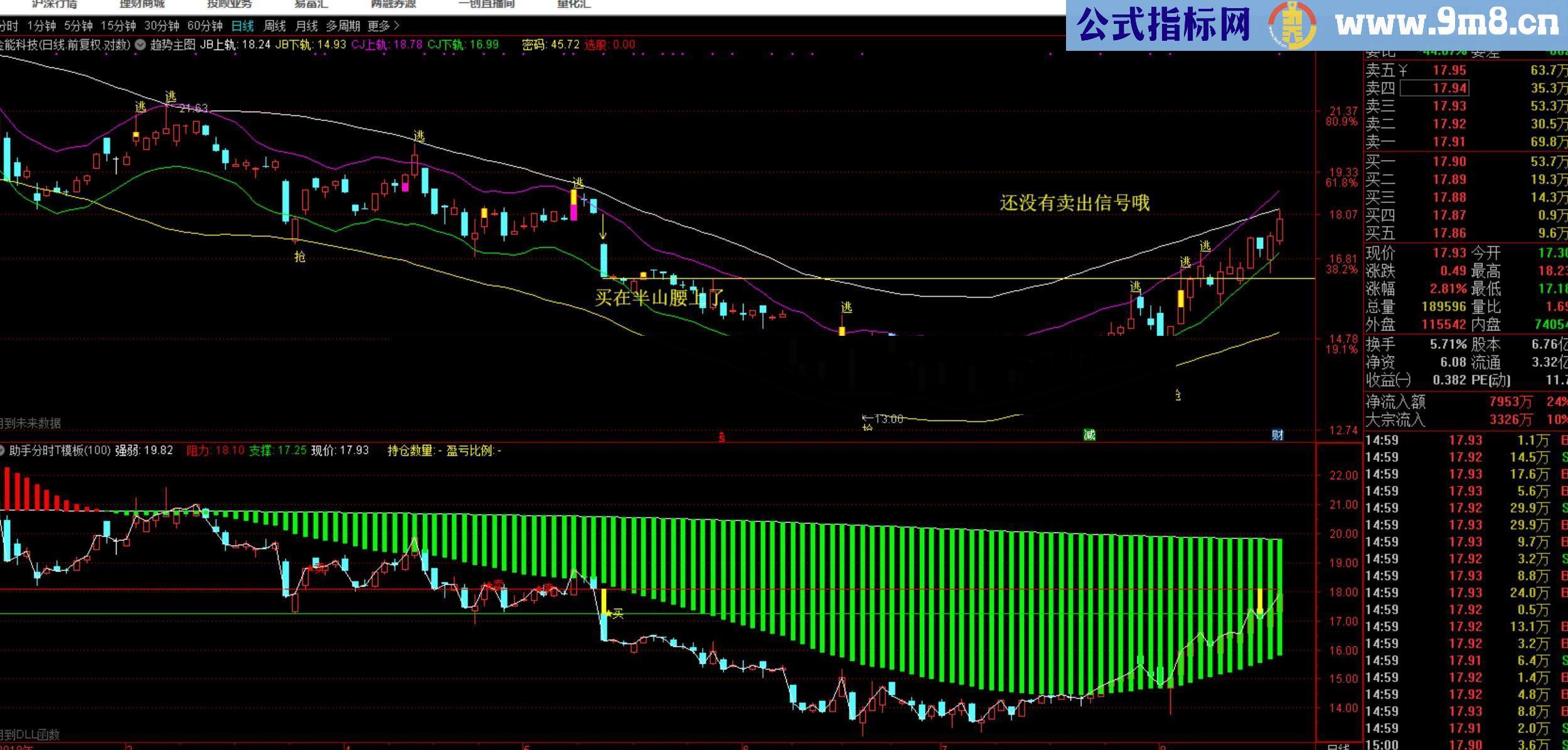The image size is (1568, 750).
Task: Click the 月线 monthly period button
Action: point(306,26)
